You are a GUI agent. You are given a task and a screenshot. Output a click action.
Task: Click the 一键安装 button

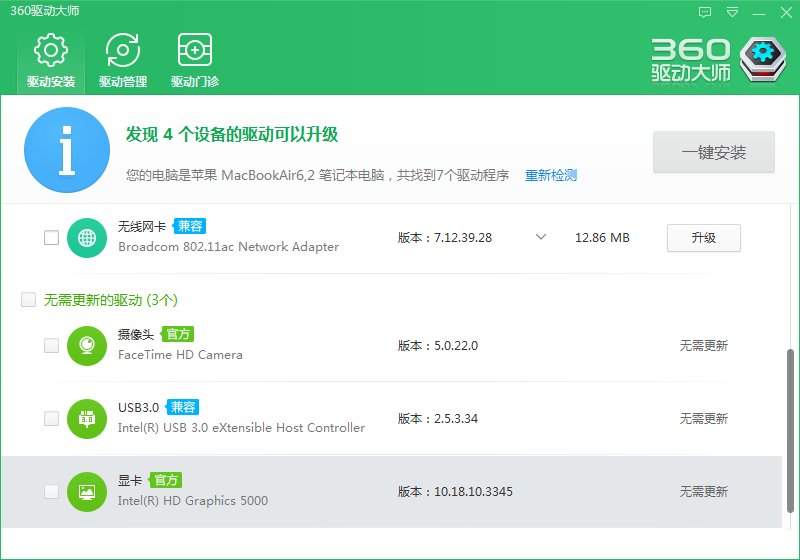714,152
